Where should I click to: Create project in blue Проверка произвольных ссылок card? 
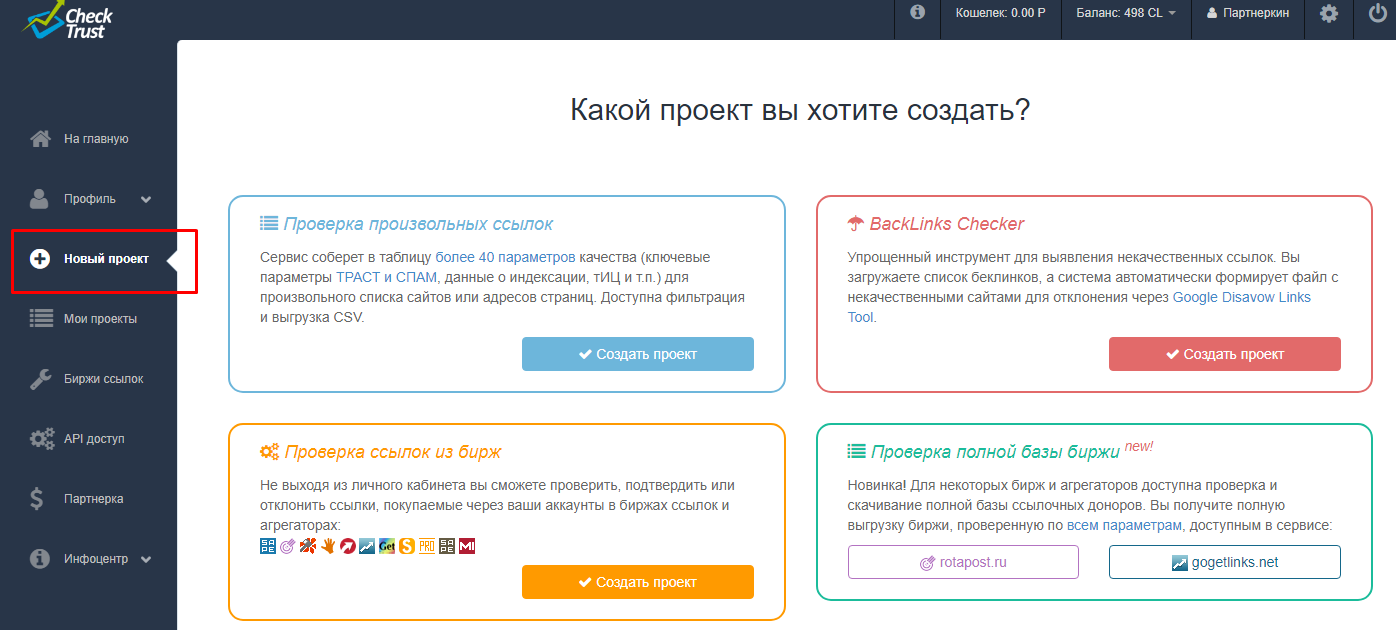tap(638, 354)
